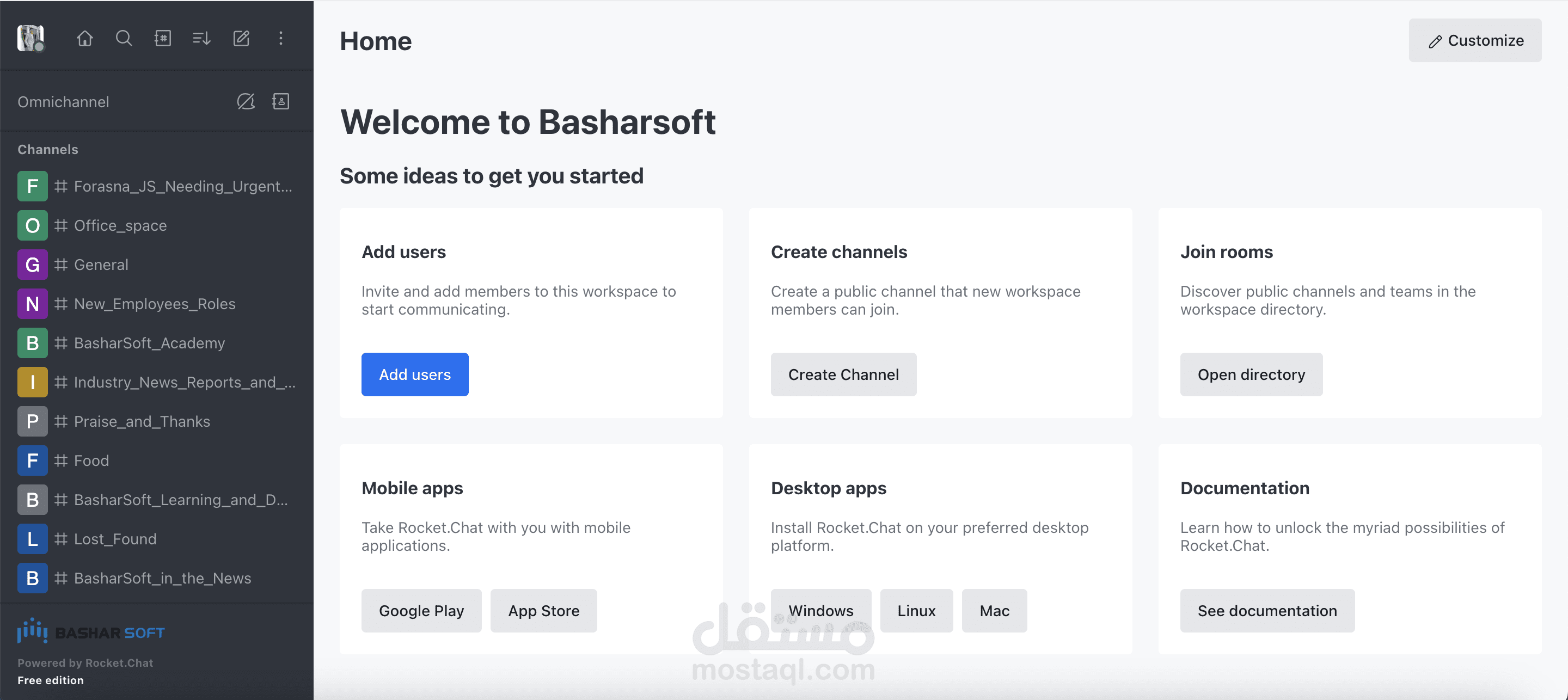Image resolution: width=1568 pixels, height=700 pixels.
Task: Open the General channel
Action: coord(101,265)
